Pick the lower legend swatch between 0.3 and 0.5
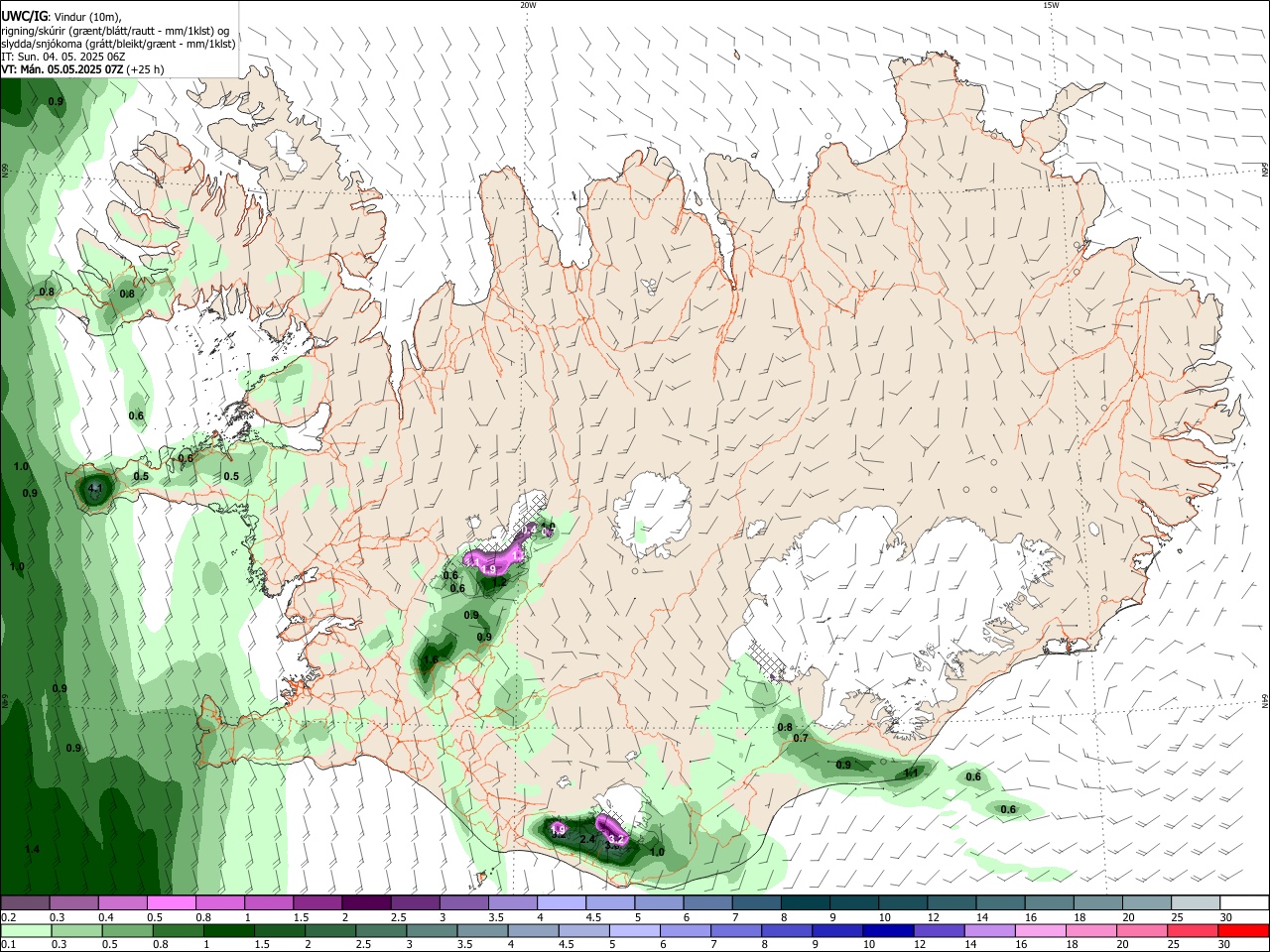1270x952 pixels. pos(75,930)
